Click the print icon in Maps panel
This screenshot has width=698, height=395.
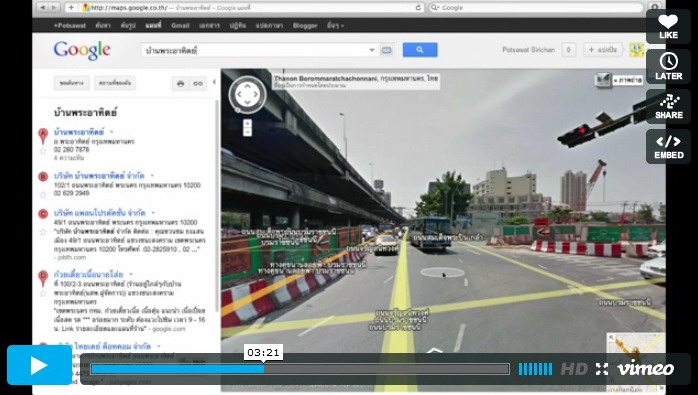[x=180, y=83]
